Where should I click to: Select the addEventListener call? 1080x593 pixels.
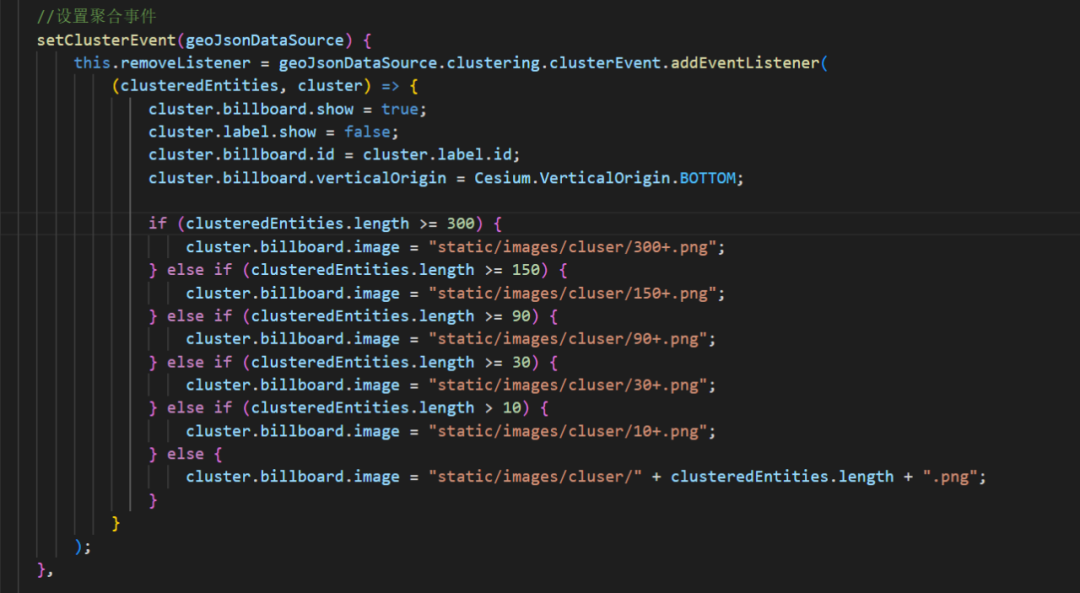(x=745, y=63)
